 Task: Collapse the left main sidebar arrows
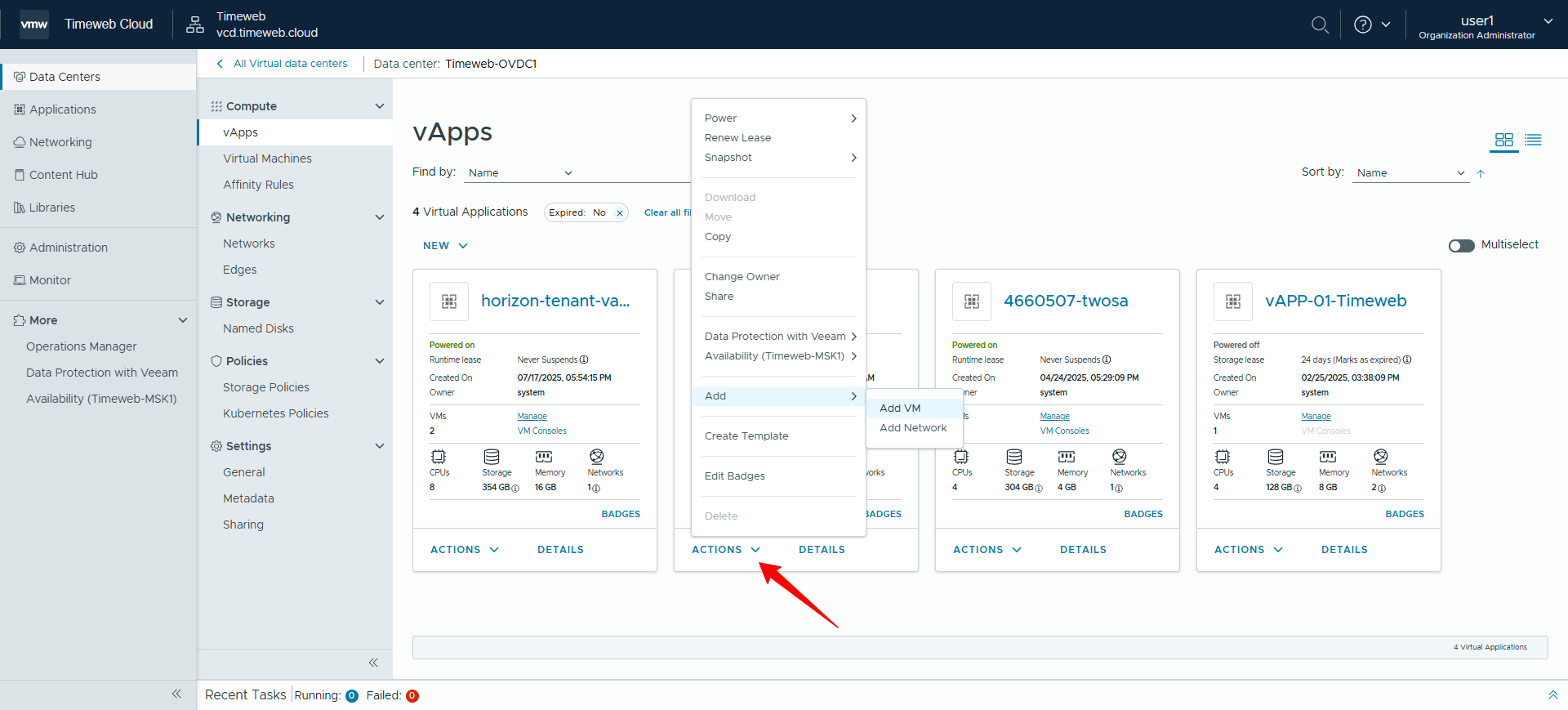[x=176, y=694]
